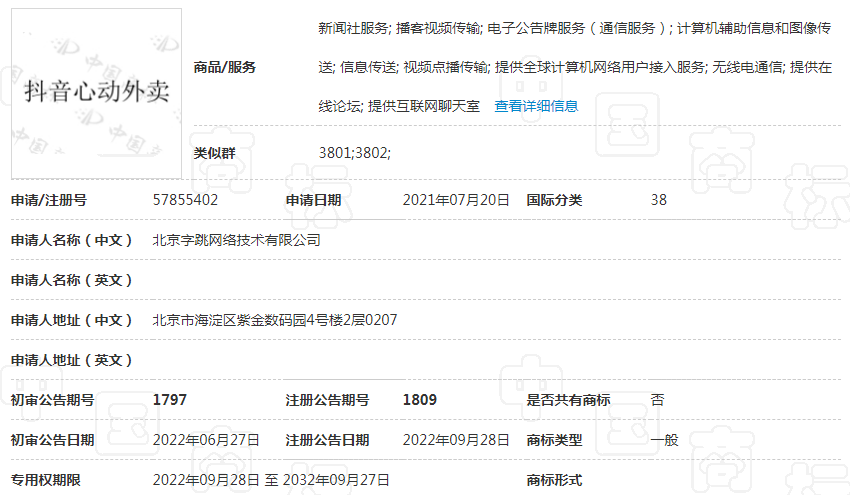Image resolution: width=850 pixels, height=495 pixels.
Task: Click the 类似群 label
Action: 215,153
